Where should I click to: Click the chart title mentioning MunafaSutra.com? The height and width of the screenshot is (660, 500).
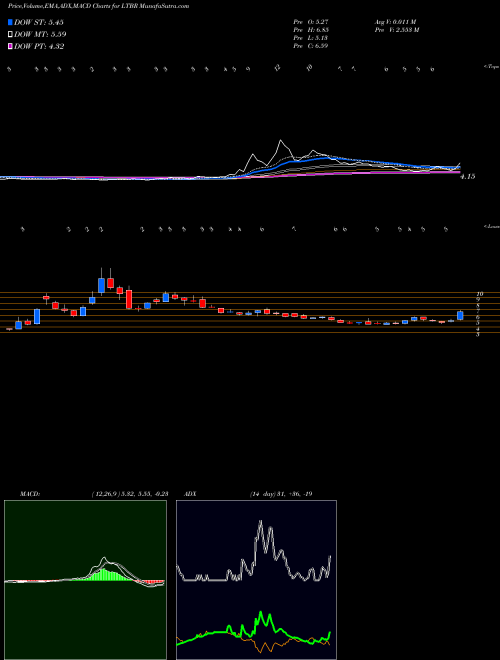click(x=98, y=6)
